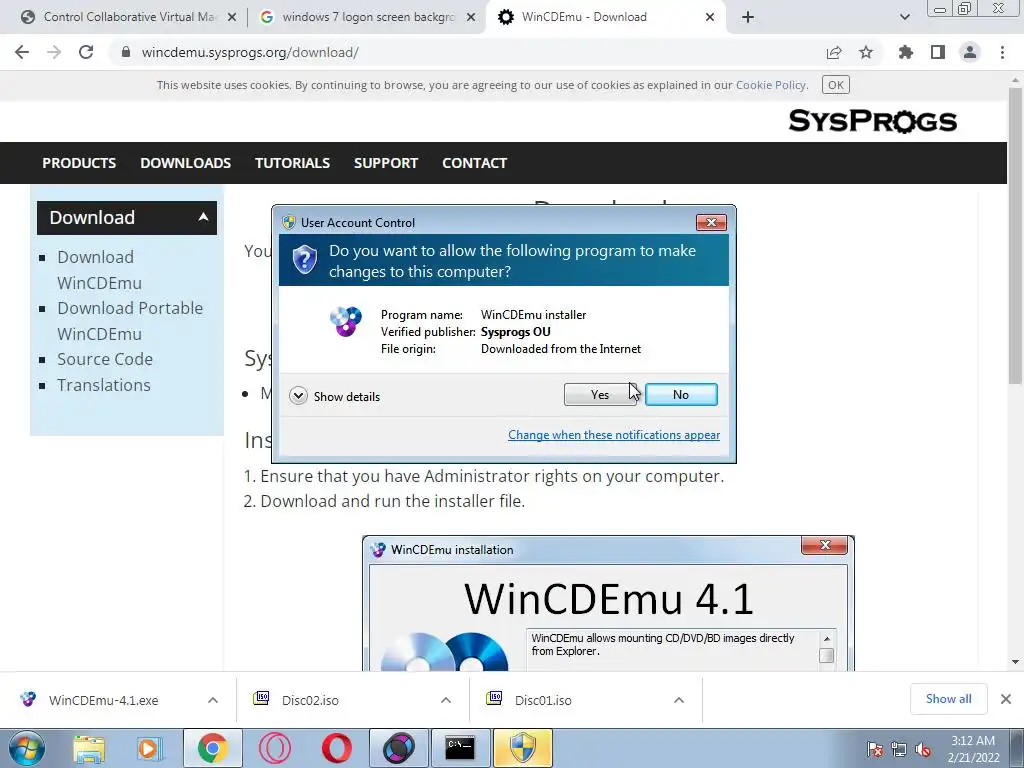Open Windows Explorer from the taskbar
Image resolution: width=1024 pixels, height=768 pixels.
89,748
